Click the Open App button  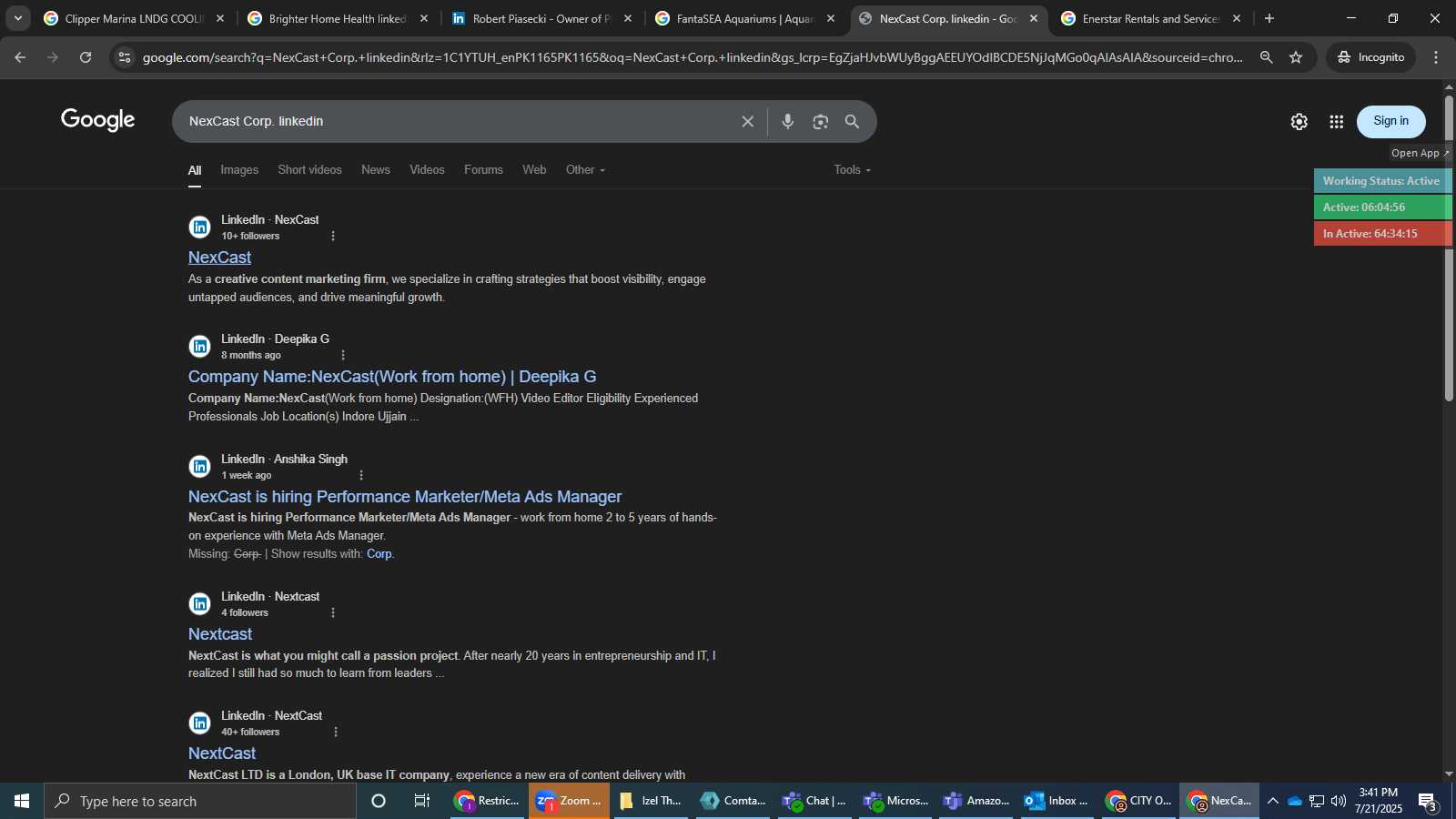pyautogui.click(x=1420, y=153)
